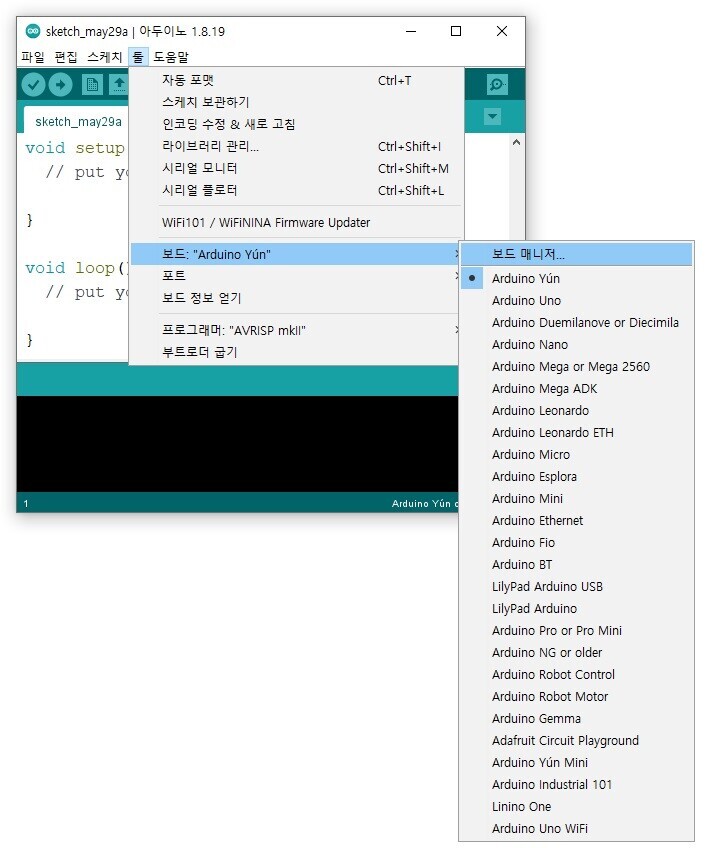Select Arduino Uno board
This screenshot has width=714, height=848.
pyautogui.click(x=577, y=301)
